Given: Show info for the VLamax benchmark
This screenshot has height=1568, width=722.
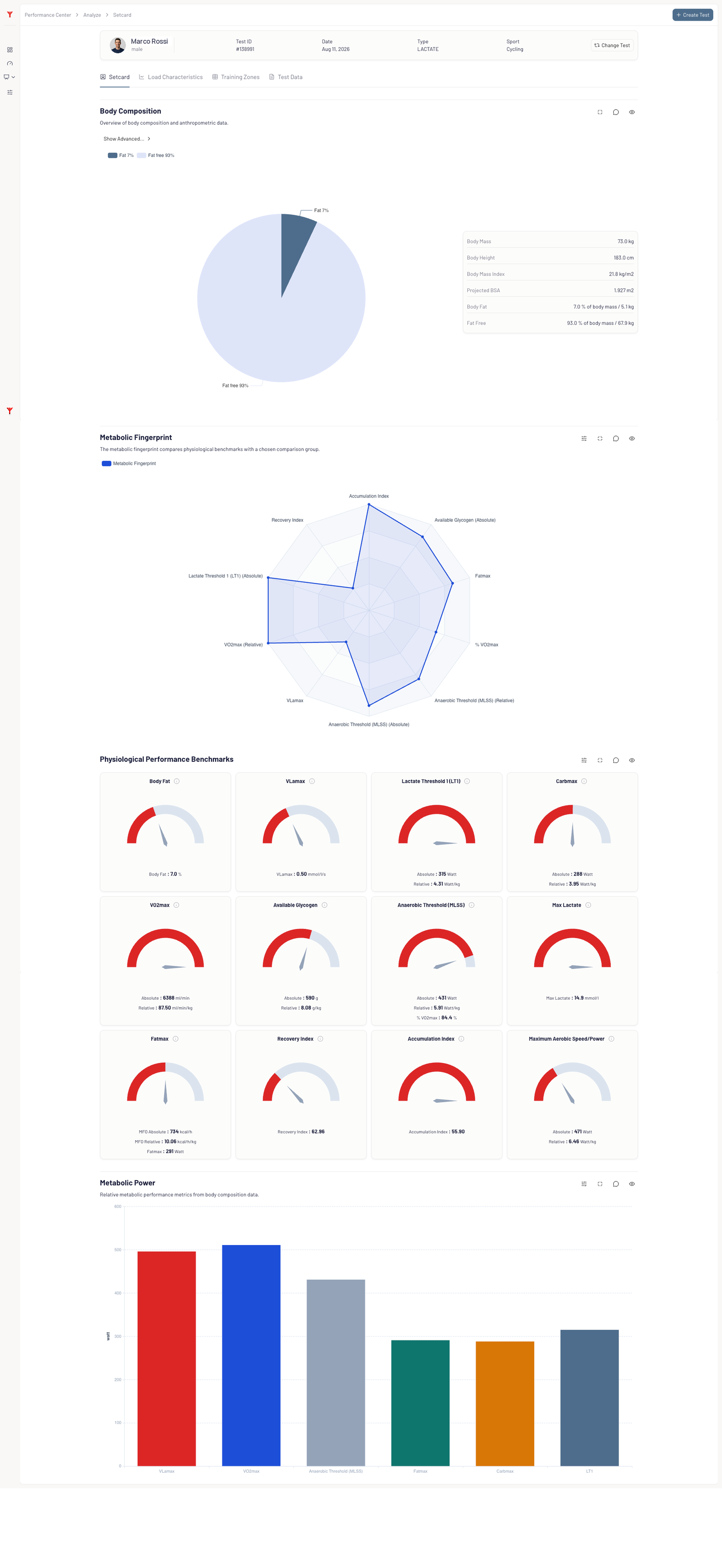Looking at the screenshot, I should pyautogui.click(x=312, y=781).
